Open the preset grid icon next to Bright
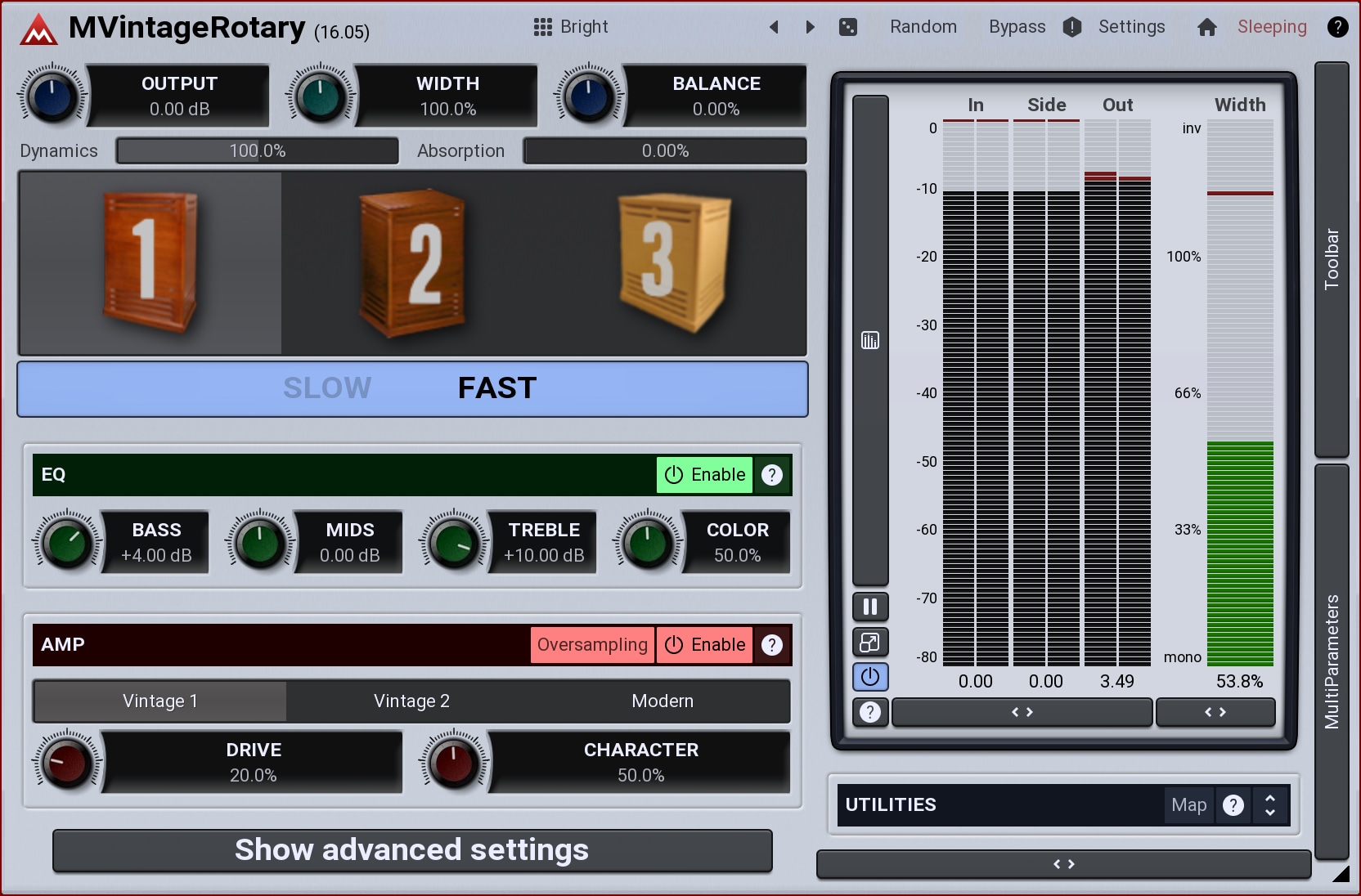The image size is (1361, 896). 542,27
